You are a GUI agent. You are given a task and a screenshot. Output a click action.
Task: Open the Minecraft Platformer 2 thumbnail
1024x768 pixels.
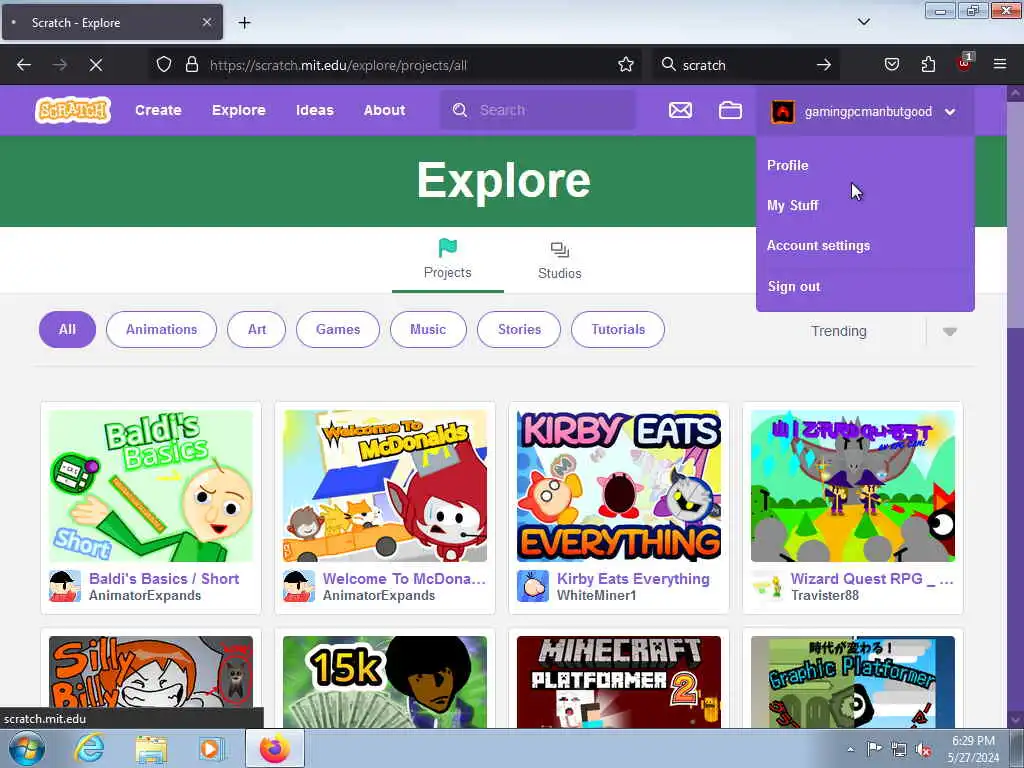[x=618, y=682]
